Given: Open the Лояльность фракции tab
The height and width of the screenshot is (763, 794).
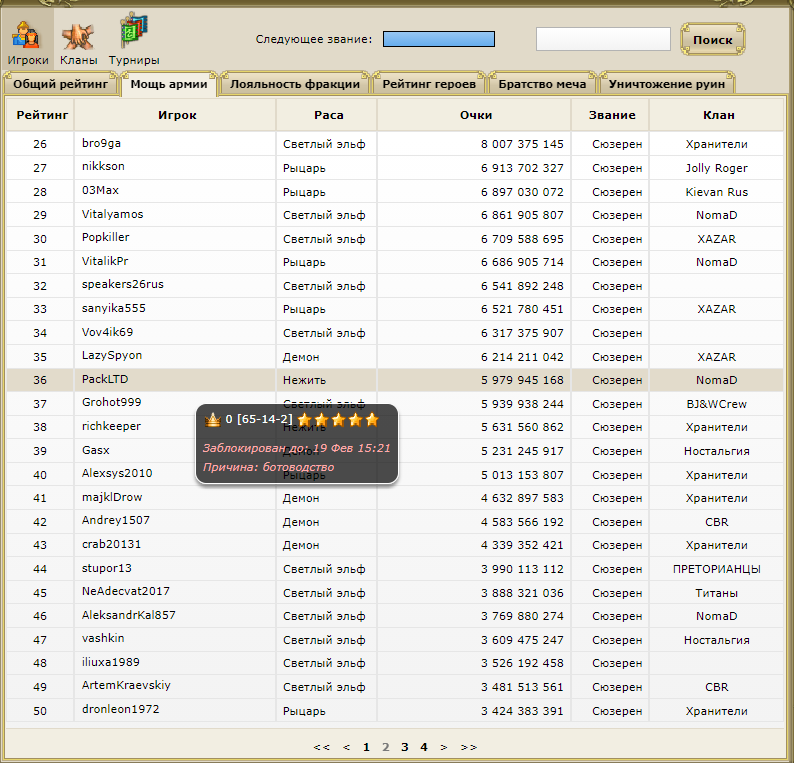Looking at the screenshot, I should pos(295,84).
